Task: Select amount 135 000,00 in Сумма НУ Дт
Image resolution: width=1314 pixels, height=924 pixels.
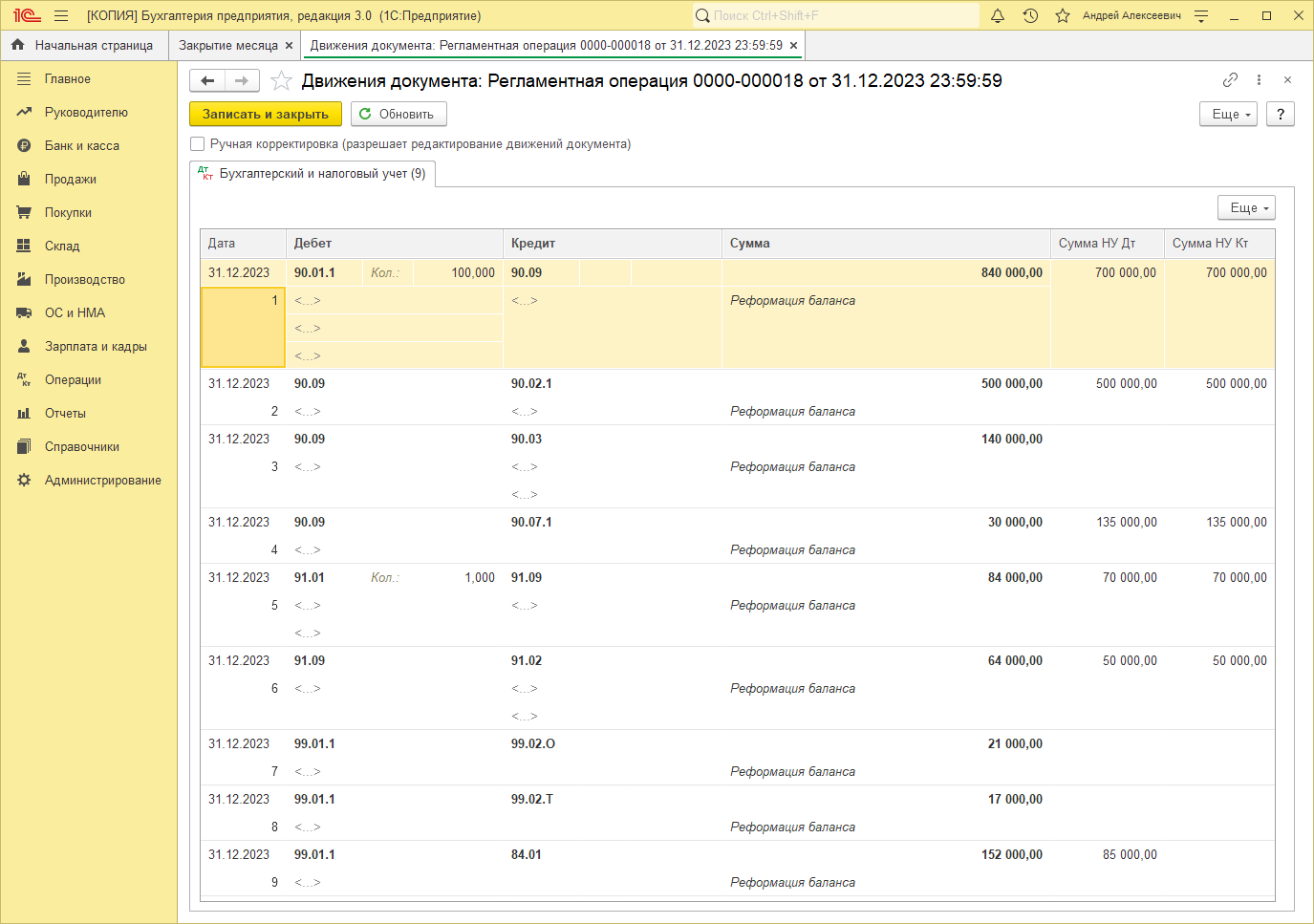Action: 1126,523
